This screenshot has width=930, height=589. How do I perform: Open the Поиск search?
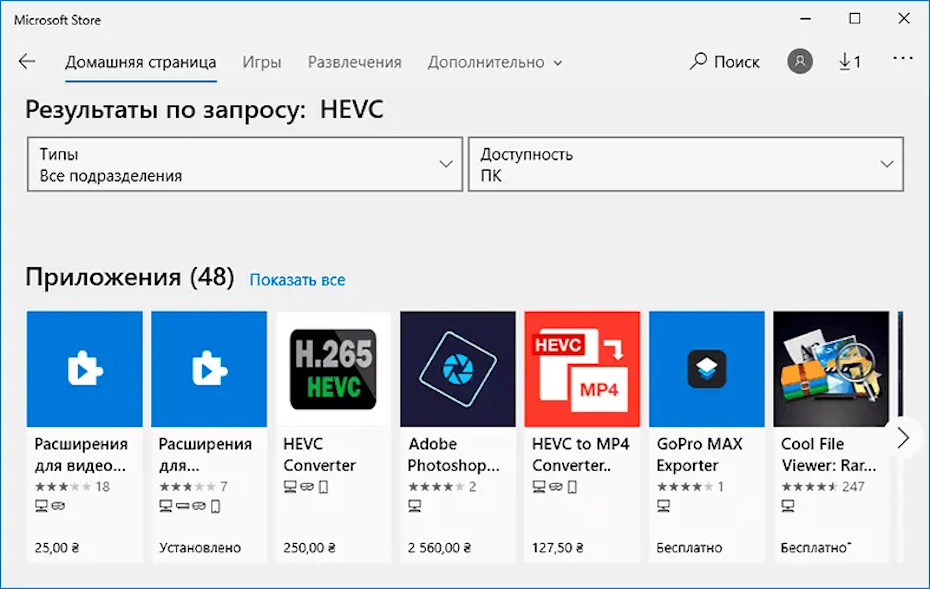724,62
